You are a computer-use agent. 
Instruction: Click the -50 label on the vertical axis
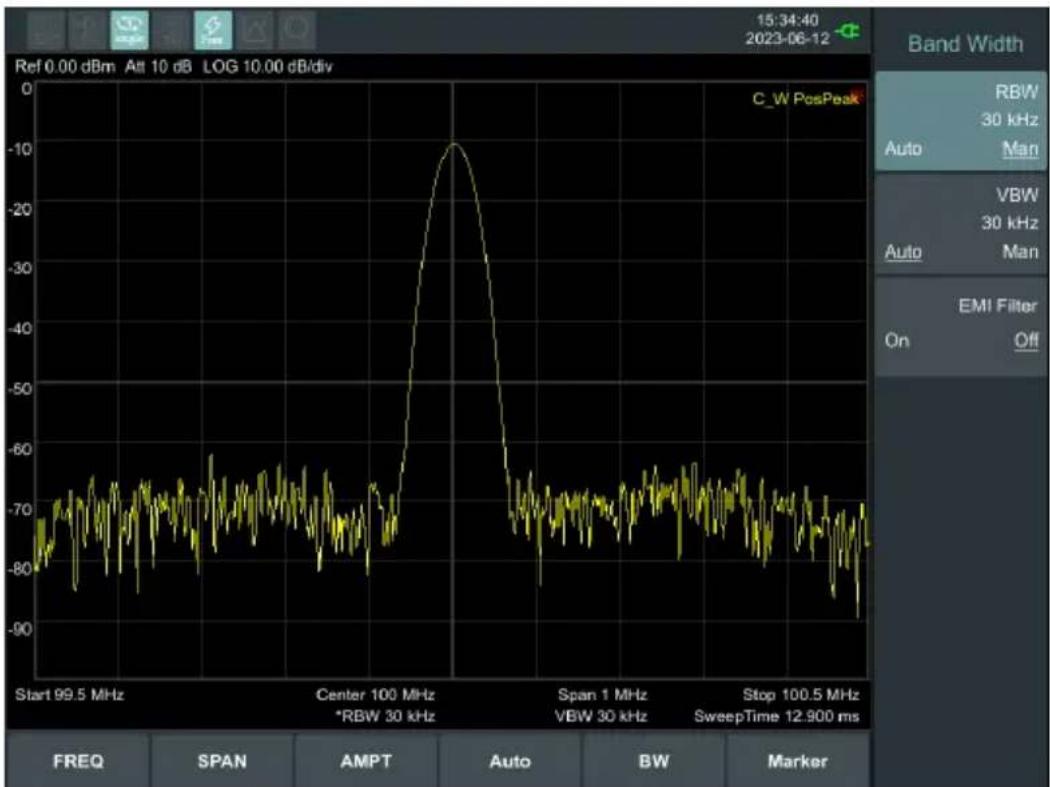(x=19, y=388)
